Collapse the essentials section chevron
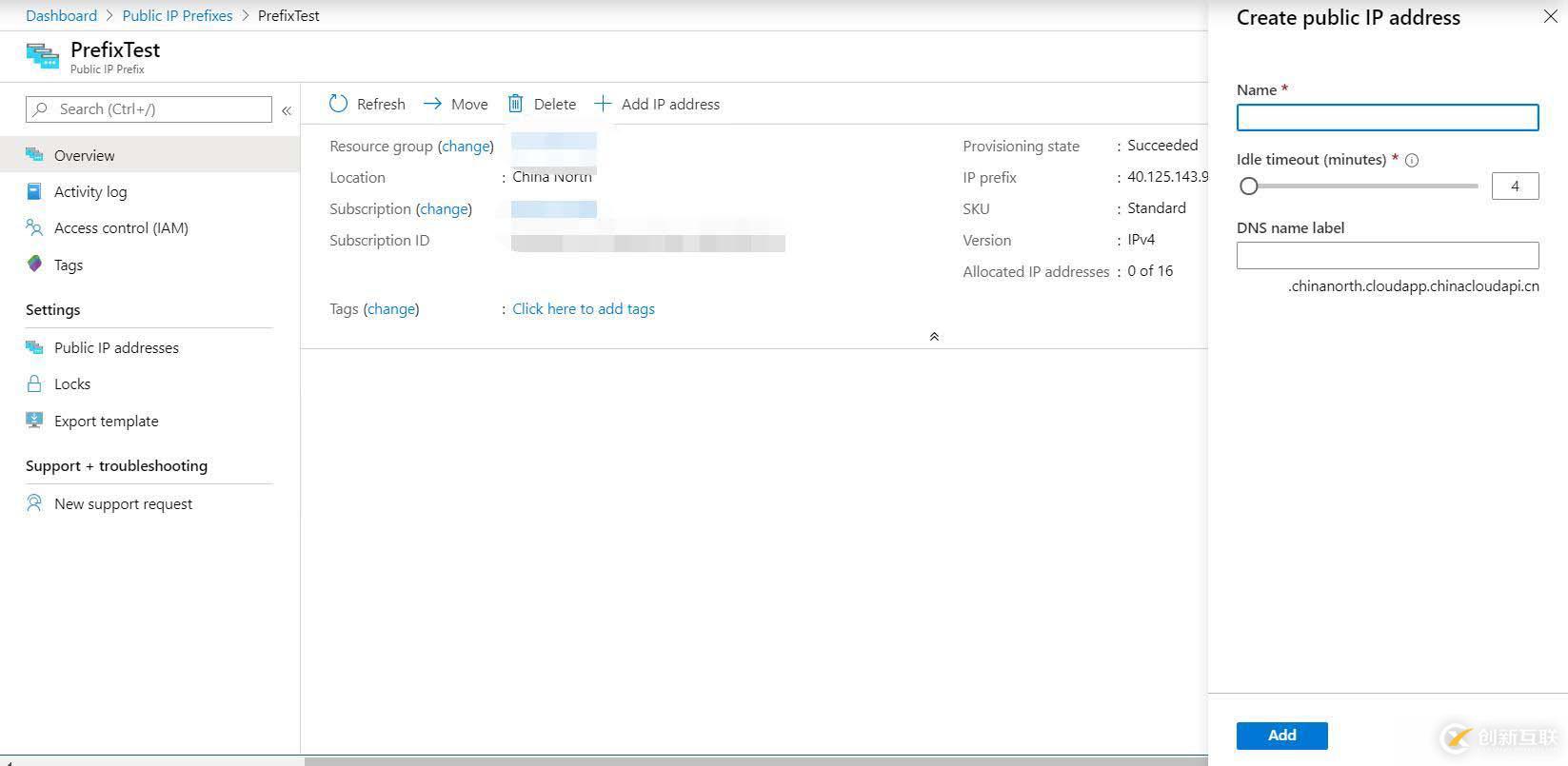1568x766 pixels. point(934,337)
